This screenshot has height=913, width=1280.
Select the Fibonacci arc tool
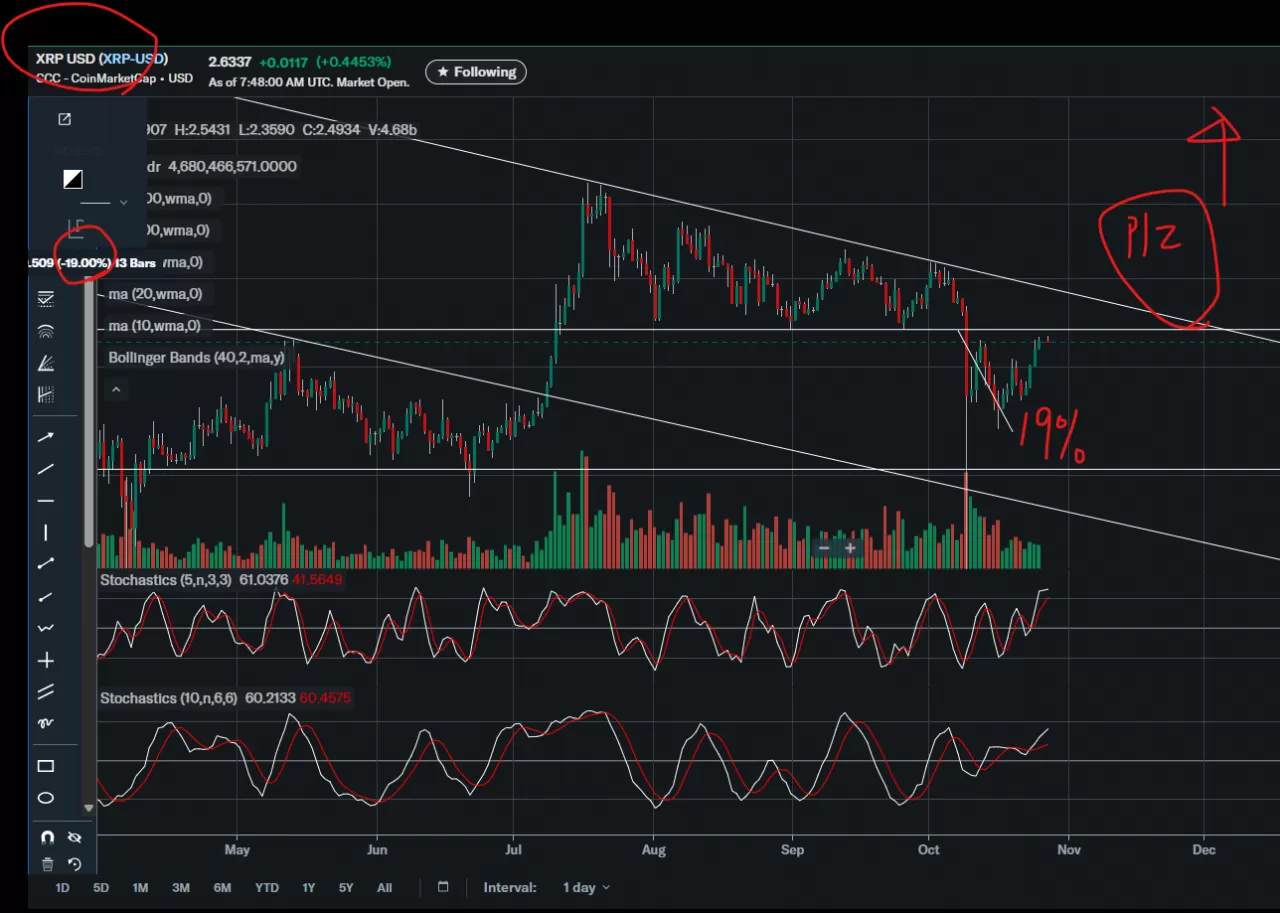(x=46, y=330)
